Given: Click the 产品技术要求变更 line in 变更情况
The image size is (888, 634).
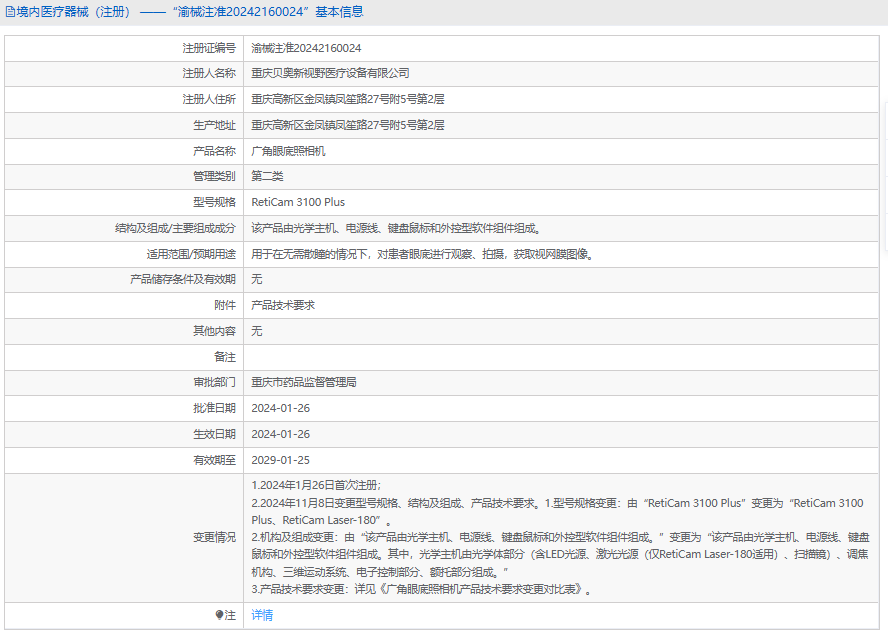Looking at the screenshot, I should [422, 589].
